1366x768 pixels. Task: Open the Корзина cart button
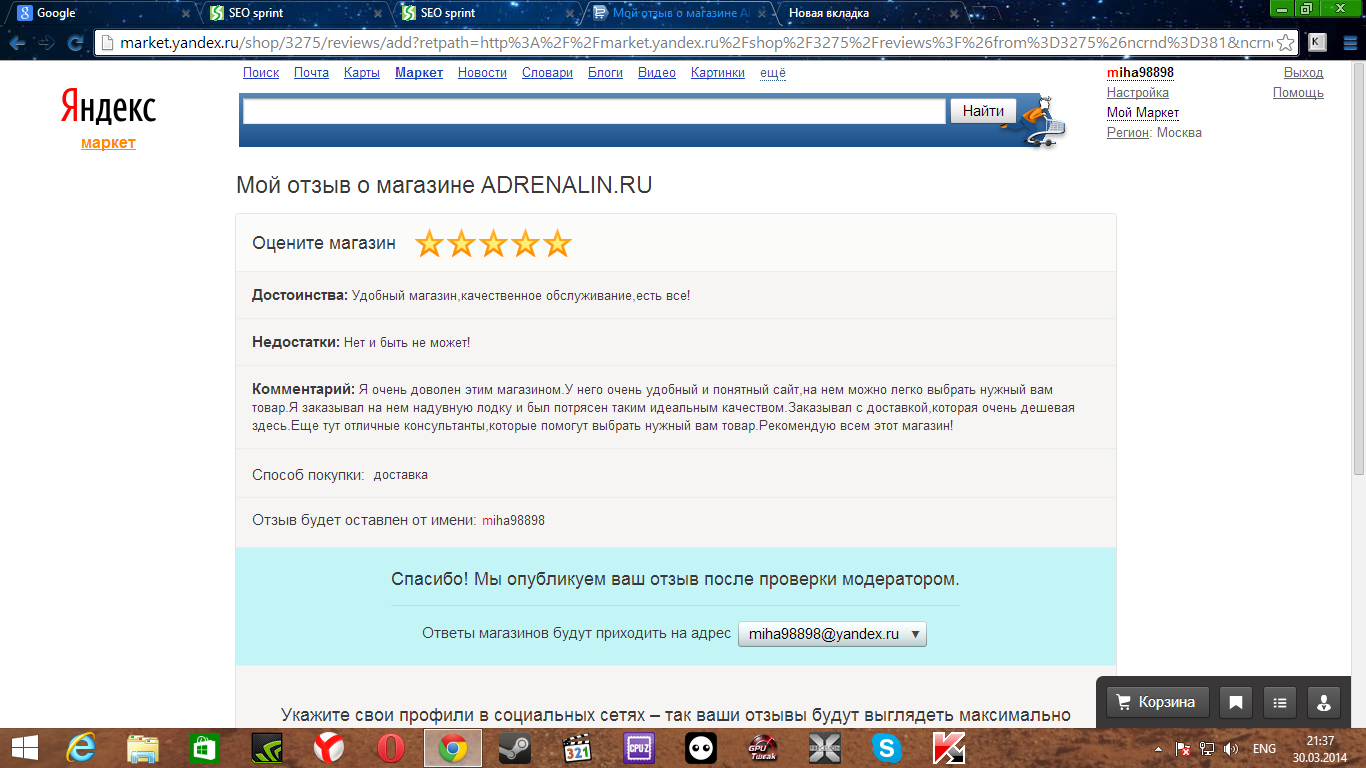click(x=1158, y=702)
